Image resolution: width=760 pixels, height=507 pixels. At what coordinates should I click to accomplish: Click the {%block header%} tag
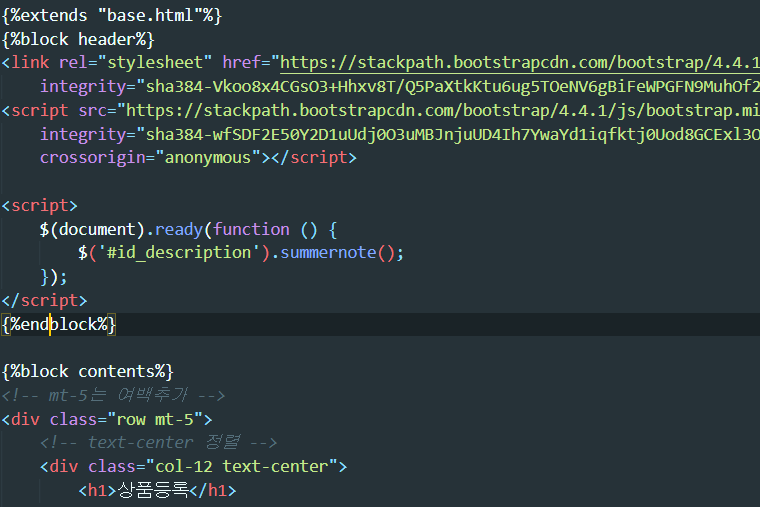pos(78,39)
